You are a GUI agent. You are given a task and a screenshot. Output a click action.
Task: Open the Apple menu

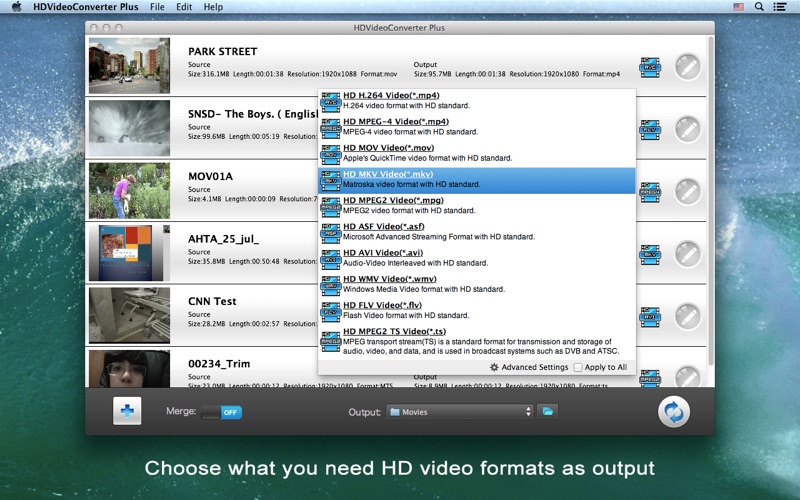tap(16, 7)
